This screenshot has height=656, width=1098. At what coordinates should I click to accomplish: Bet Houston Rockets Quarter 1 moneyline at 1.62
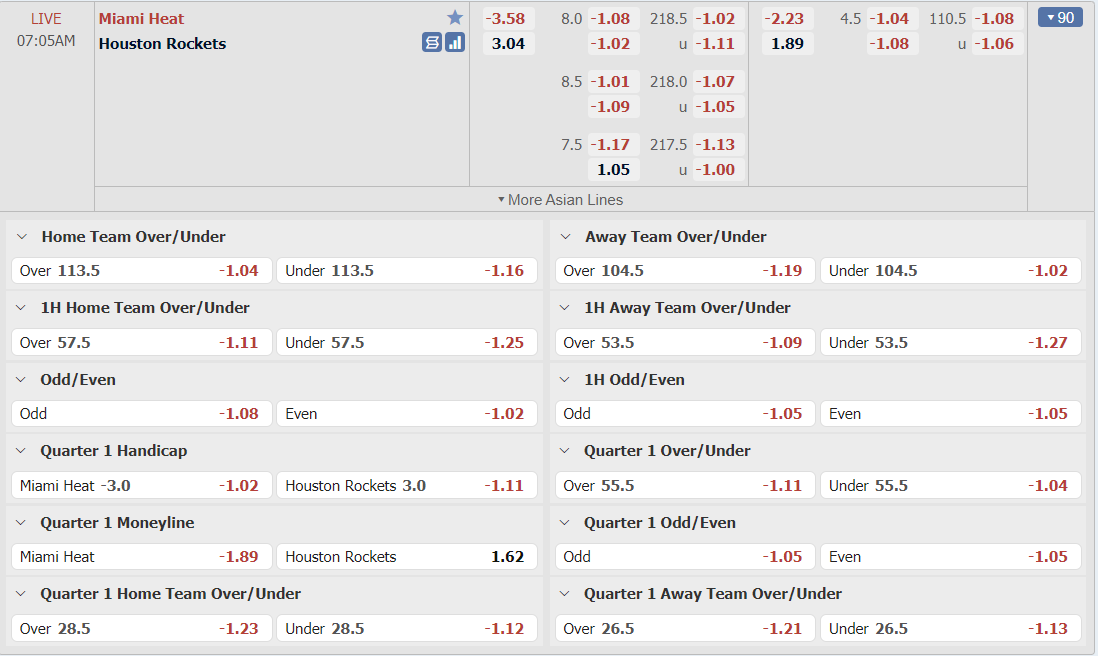coord(407,557)
